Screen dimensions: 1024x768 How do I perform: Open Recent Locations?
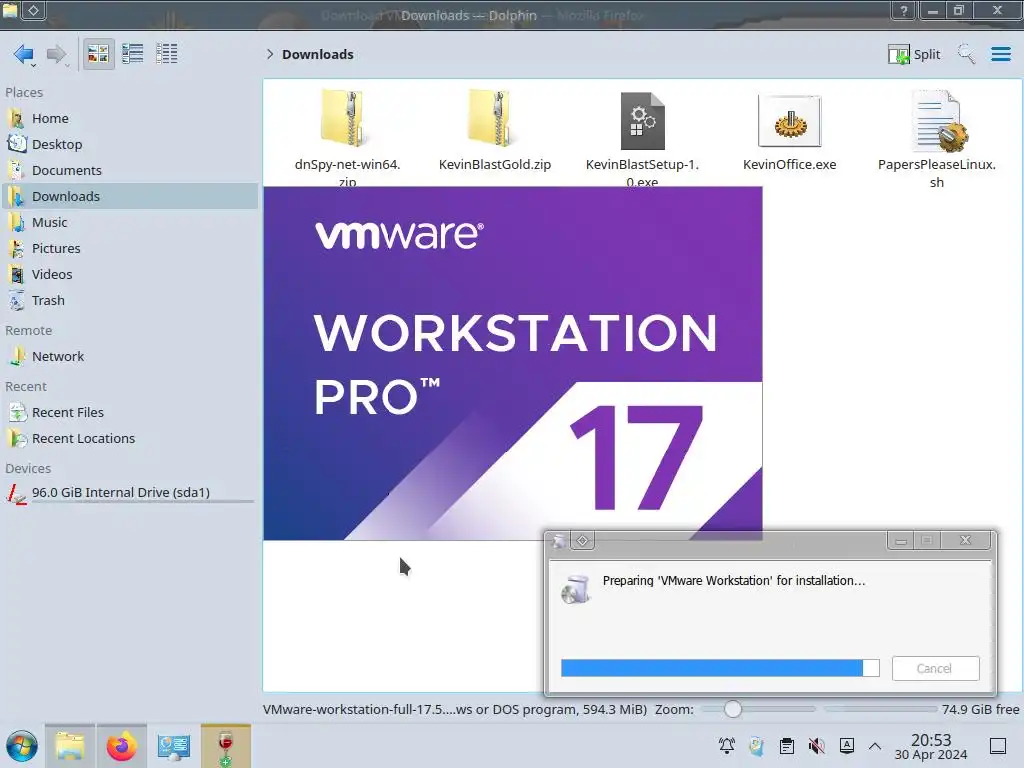[x=131, y=439]
